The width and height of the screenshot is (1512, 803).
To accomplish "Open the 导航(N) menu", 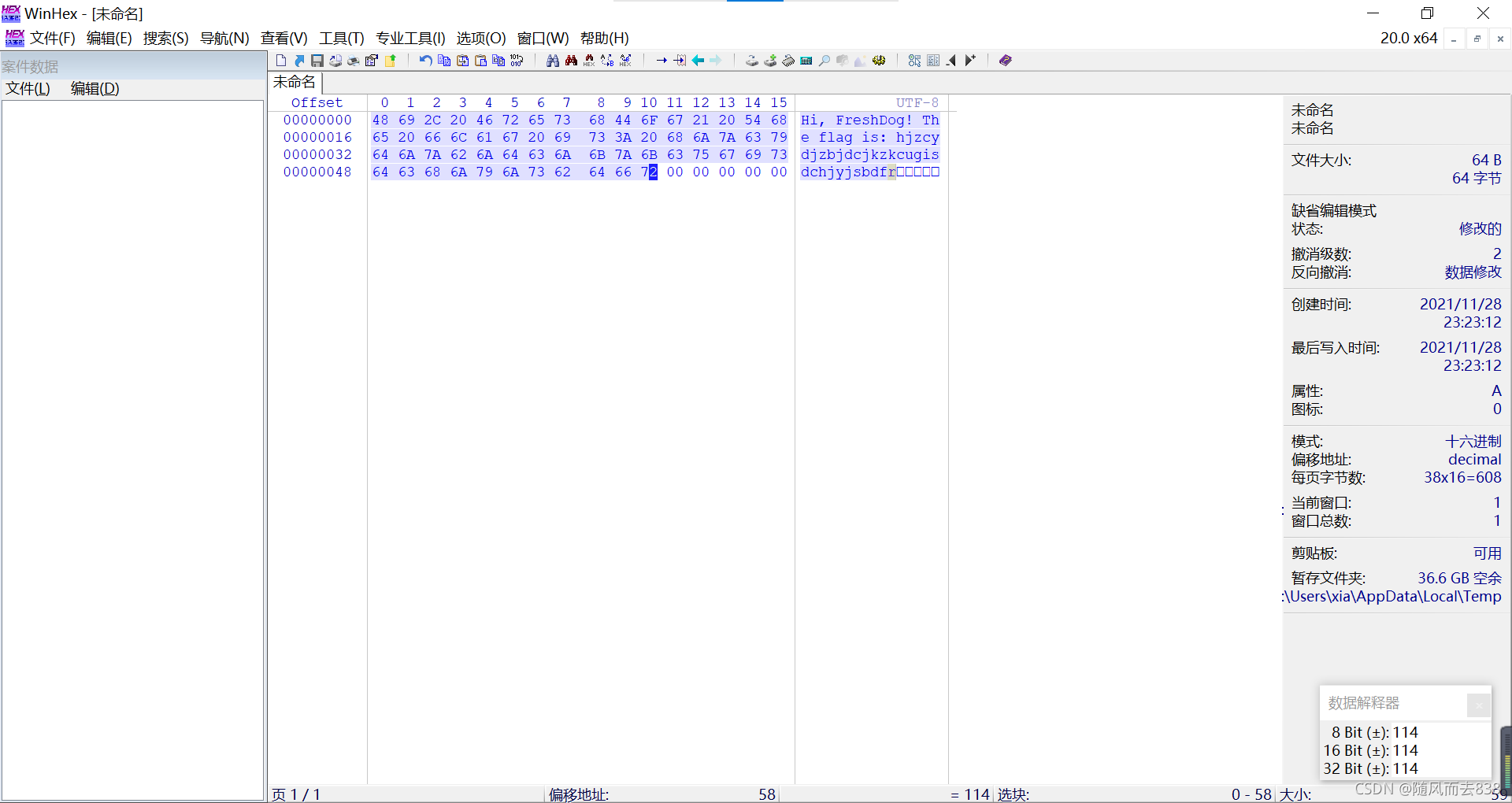I will pos(224,38).
